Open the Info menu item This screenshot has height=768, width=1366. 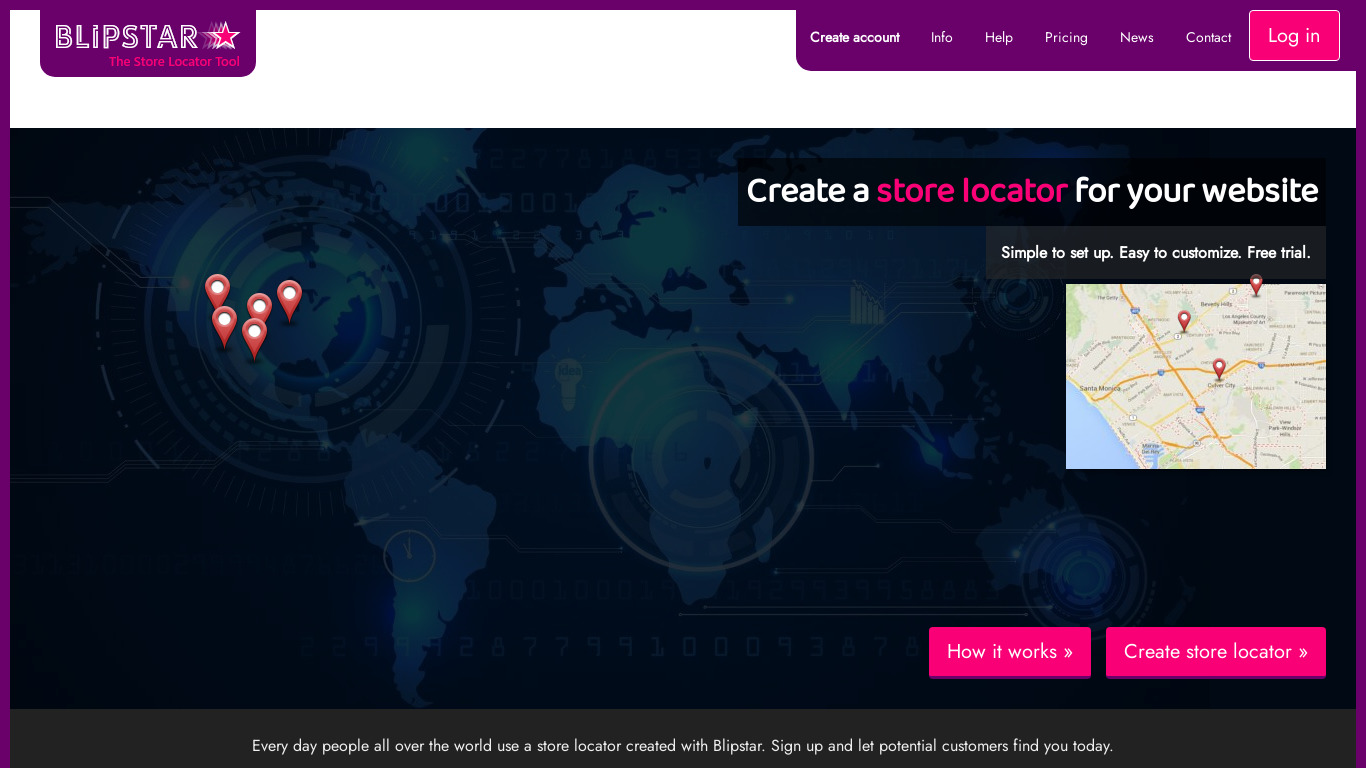942,37
